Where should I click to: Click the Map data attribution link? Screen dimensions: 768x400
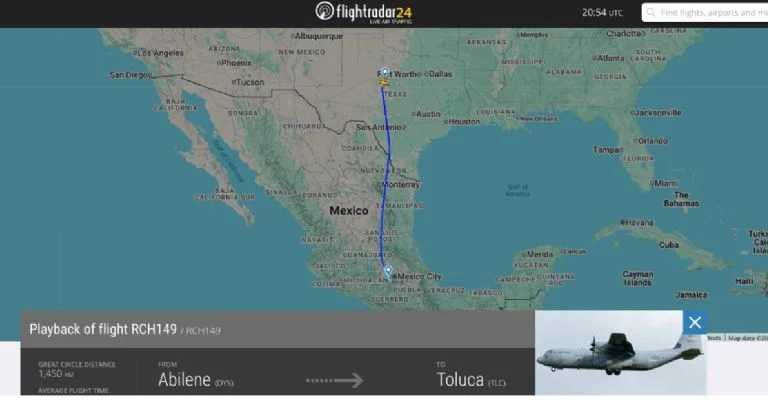pos(747,338)
